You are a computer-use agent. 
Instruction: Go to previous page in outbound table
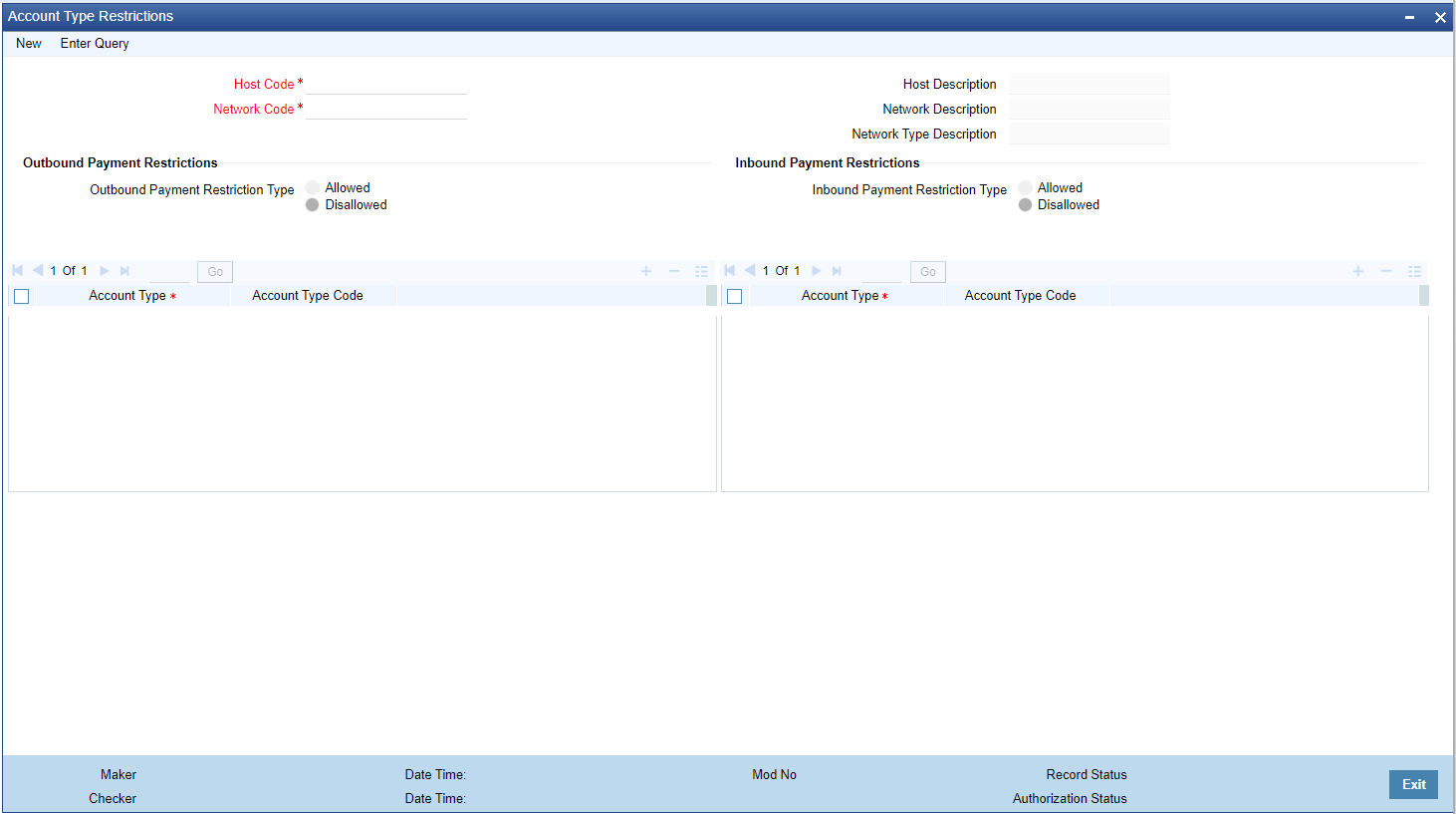tap(38, 271)
